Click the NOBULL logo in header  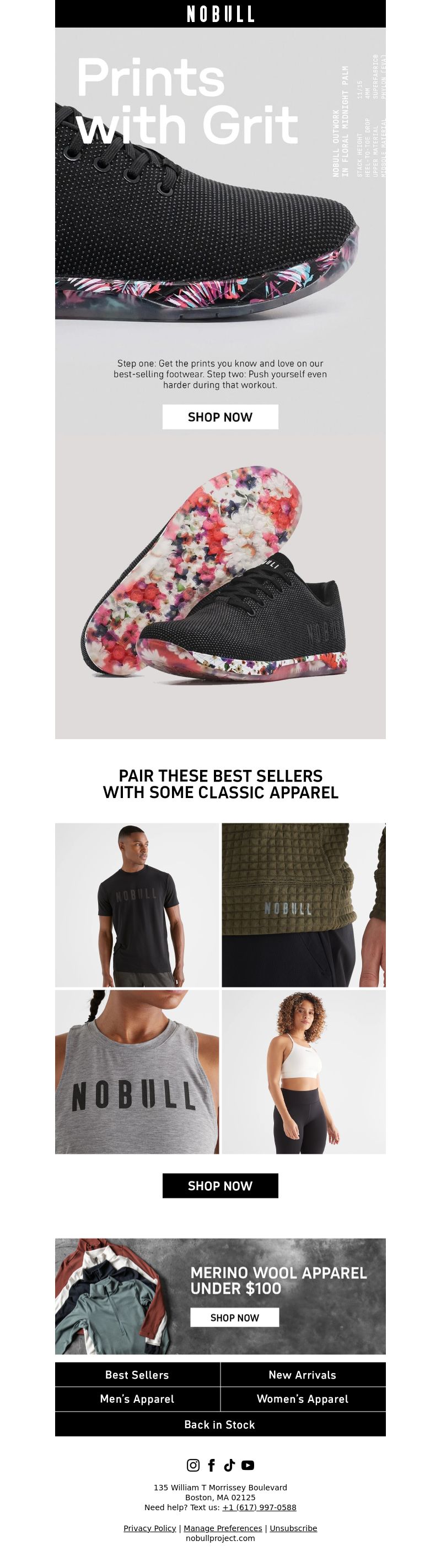point(220,14)
